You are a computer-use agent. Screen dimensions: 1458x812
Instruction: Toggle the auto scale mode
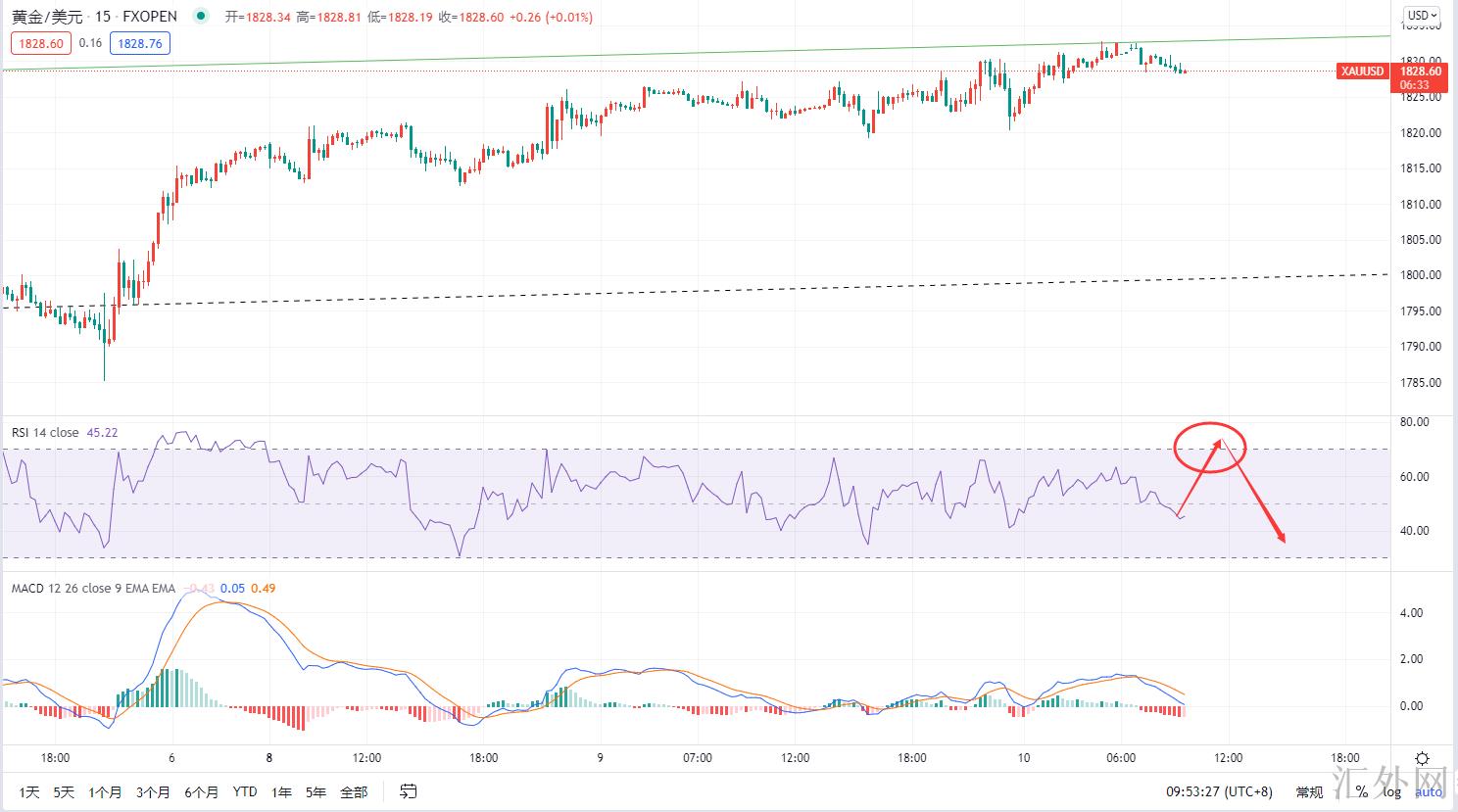[1428, 791]
